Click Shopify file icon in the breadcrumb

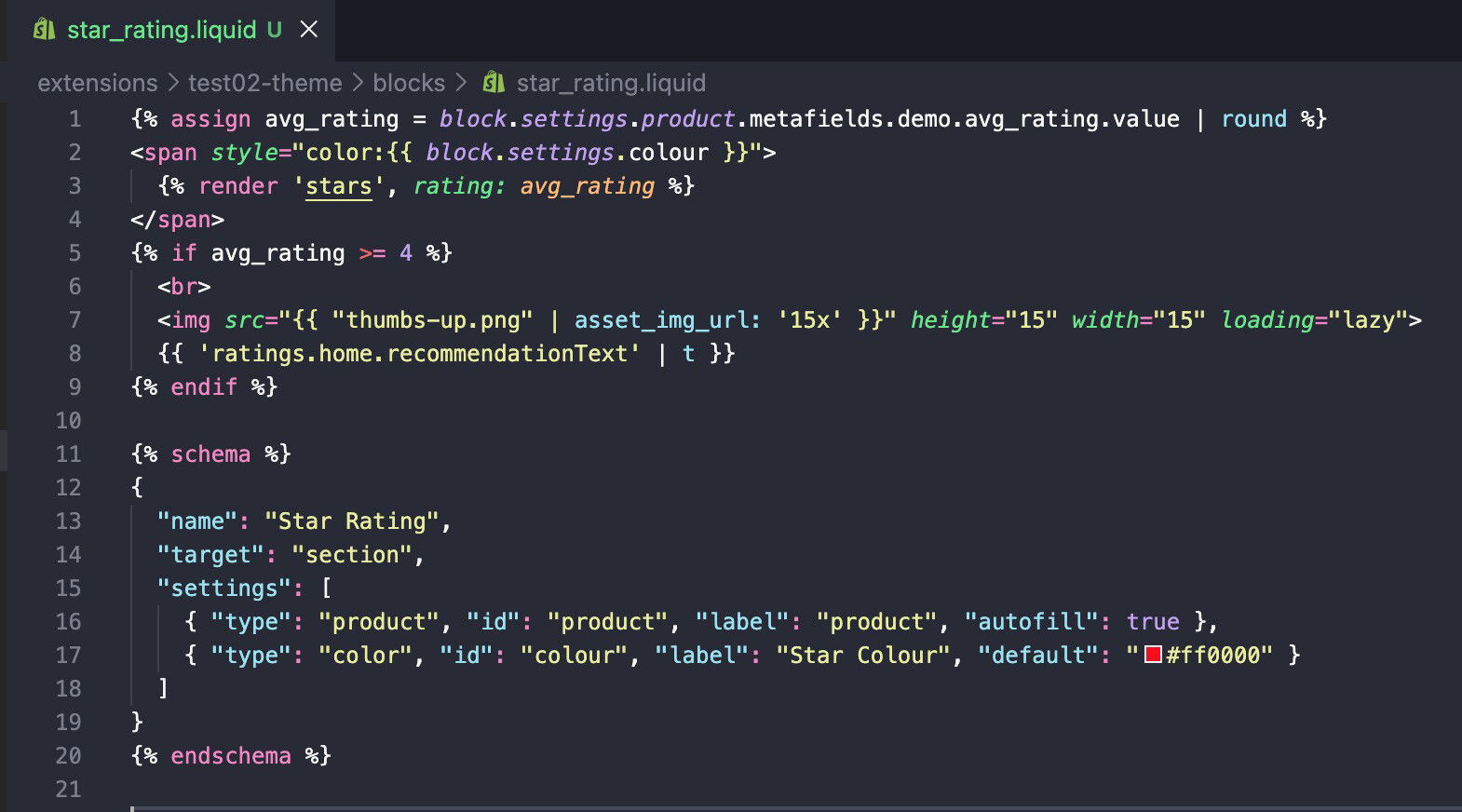pyautogui.click(x=494, y=83)
